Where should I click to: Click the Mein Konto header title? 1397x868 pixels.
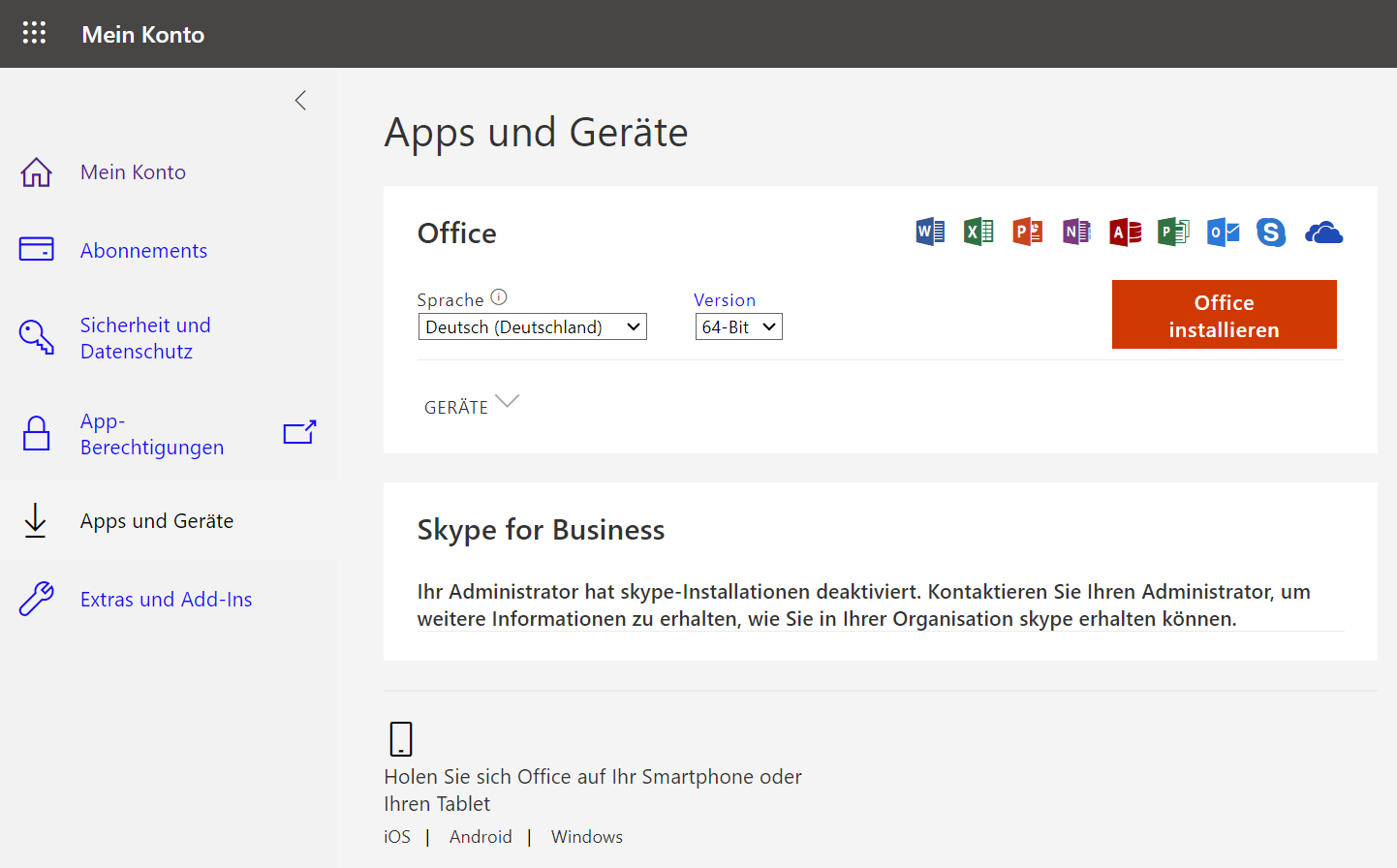143,34
